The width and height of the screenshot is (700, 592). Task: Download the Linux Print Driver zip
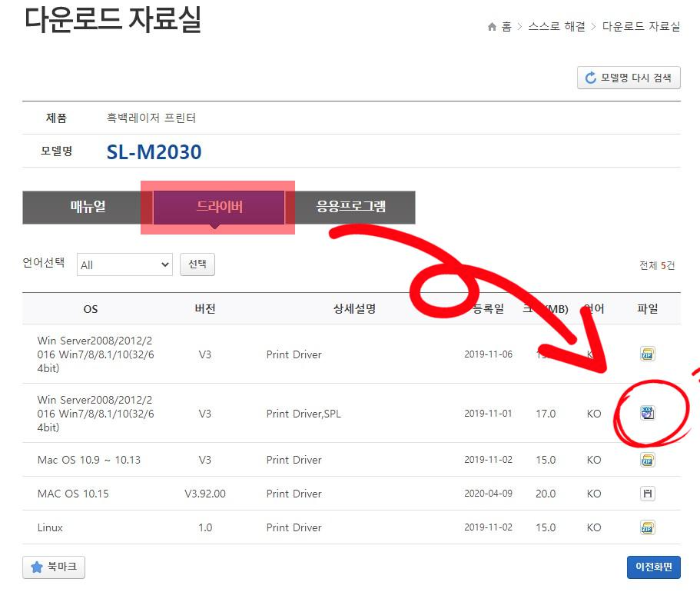coord(647,527)
